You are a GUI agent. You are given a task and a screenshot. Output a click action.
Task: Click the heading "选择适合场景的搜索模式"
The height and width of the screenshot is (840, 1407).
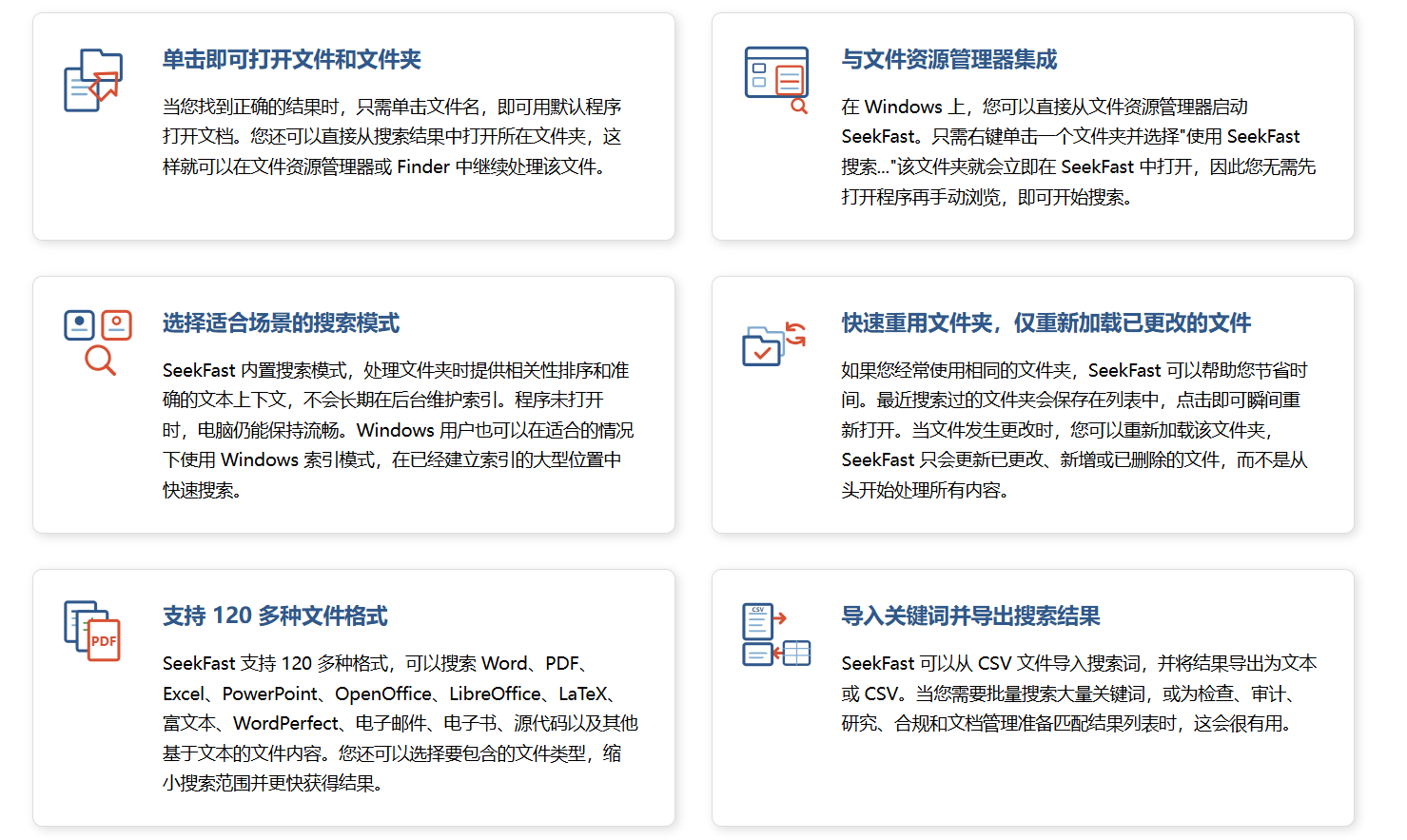click(x=281, y=323)
